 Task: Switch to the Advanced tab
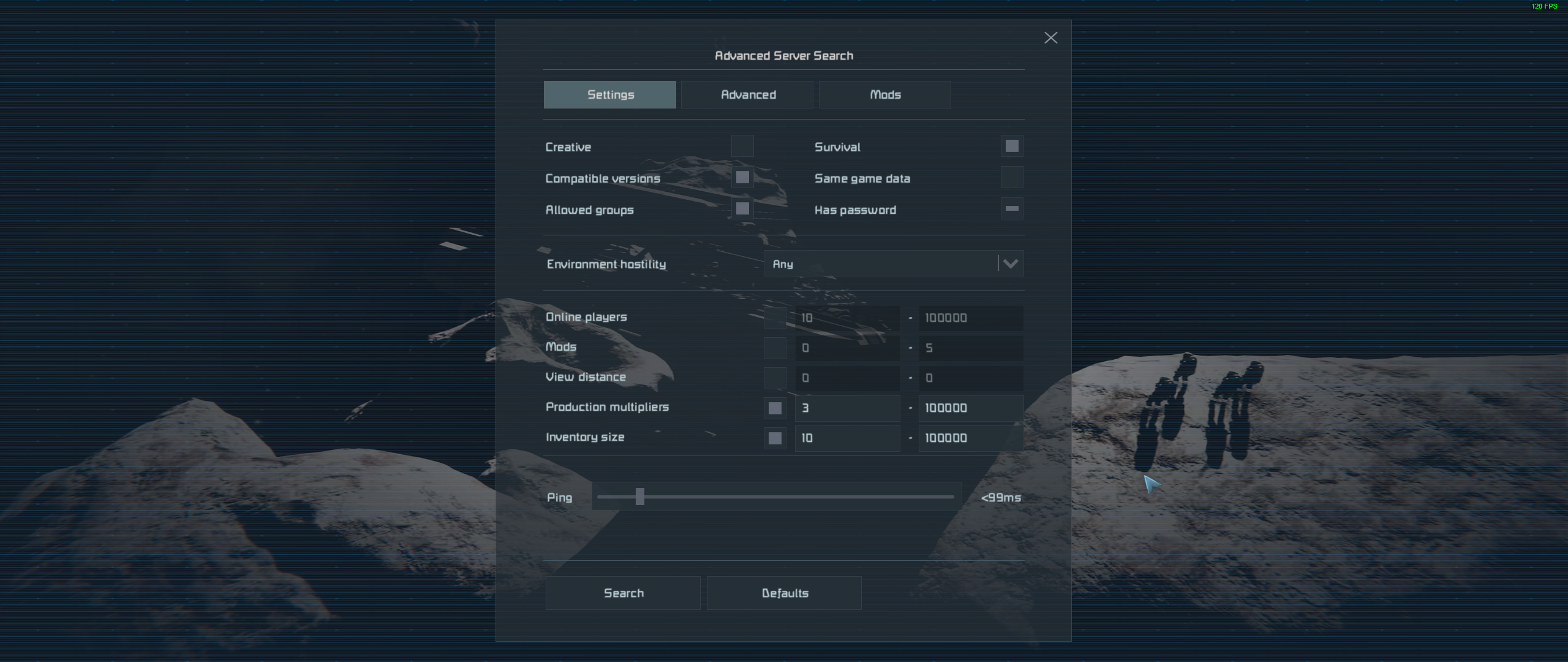coord(747,95)
